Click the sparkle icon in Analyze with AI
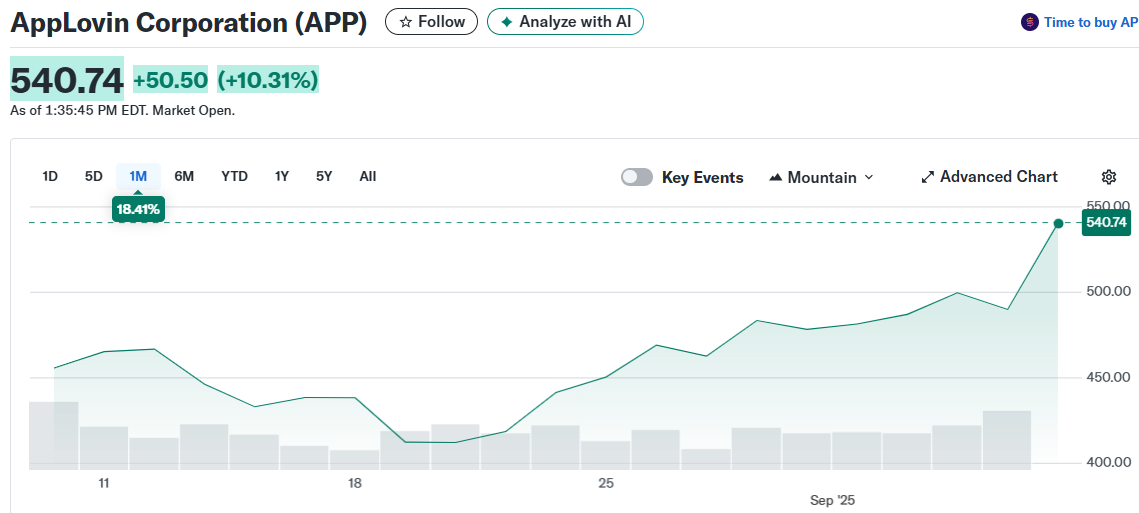The width and height of the screenshot is (1139, 513). (x=507, y=22)
